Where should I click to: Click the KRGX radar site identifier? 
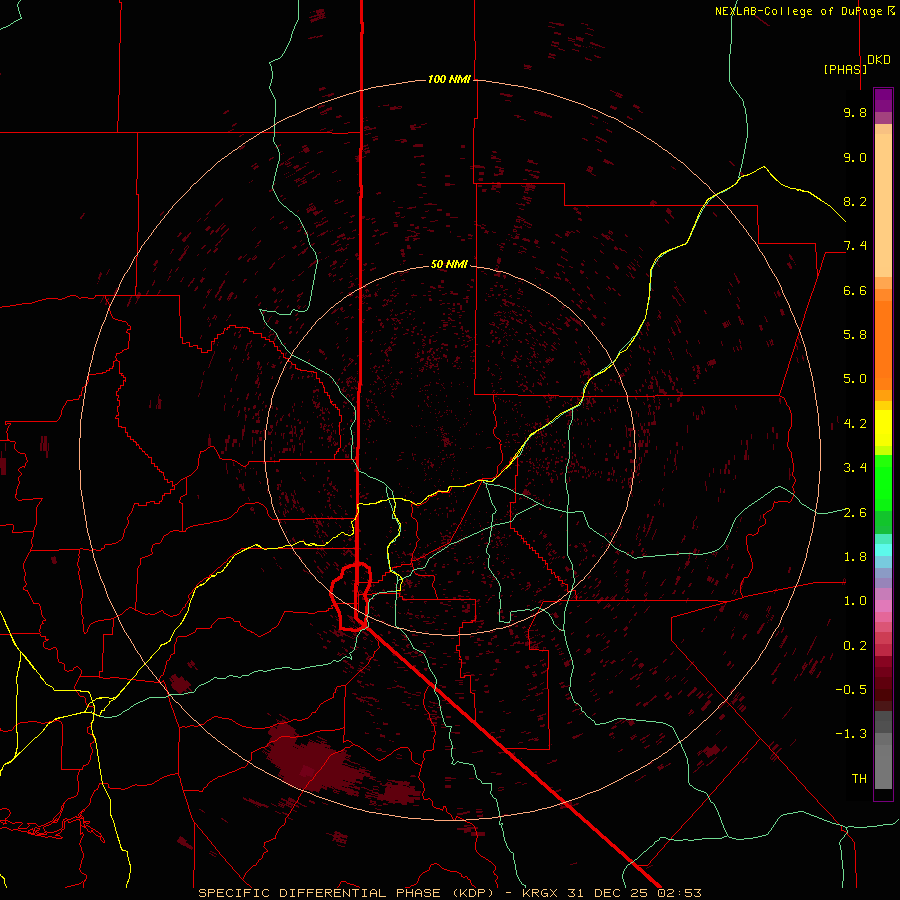coord(540,893)
